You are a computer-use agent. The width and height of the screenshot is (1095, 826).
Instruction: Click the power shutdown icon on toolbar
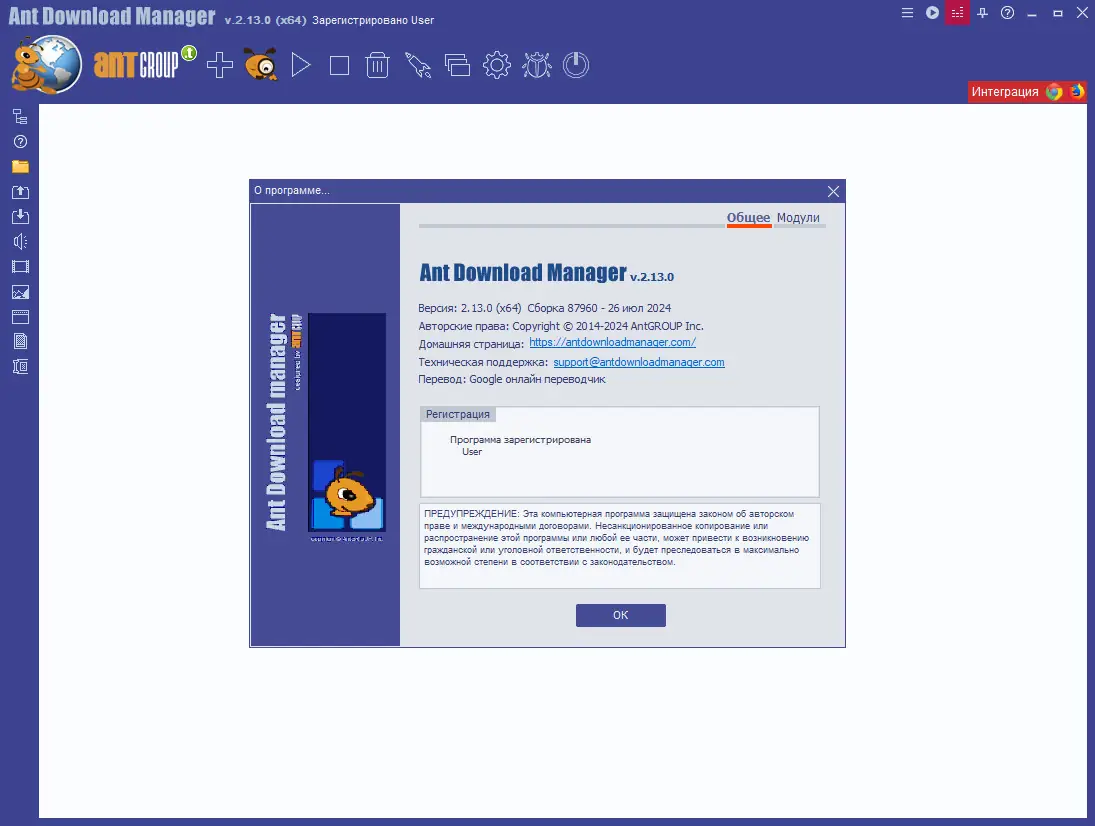(x=576, y=64)
